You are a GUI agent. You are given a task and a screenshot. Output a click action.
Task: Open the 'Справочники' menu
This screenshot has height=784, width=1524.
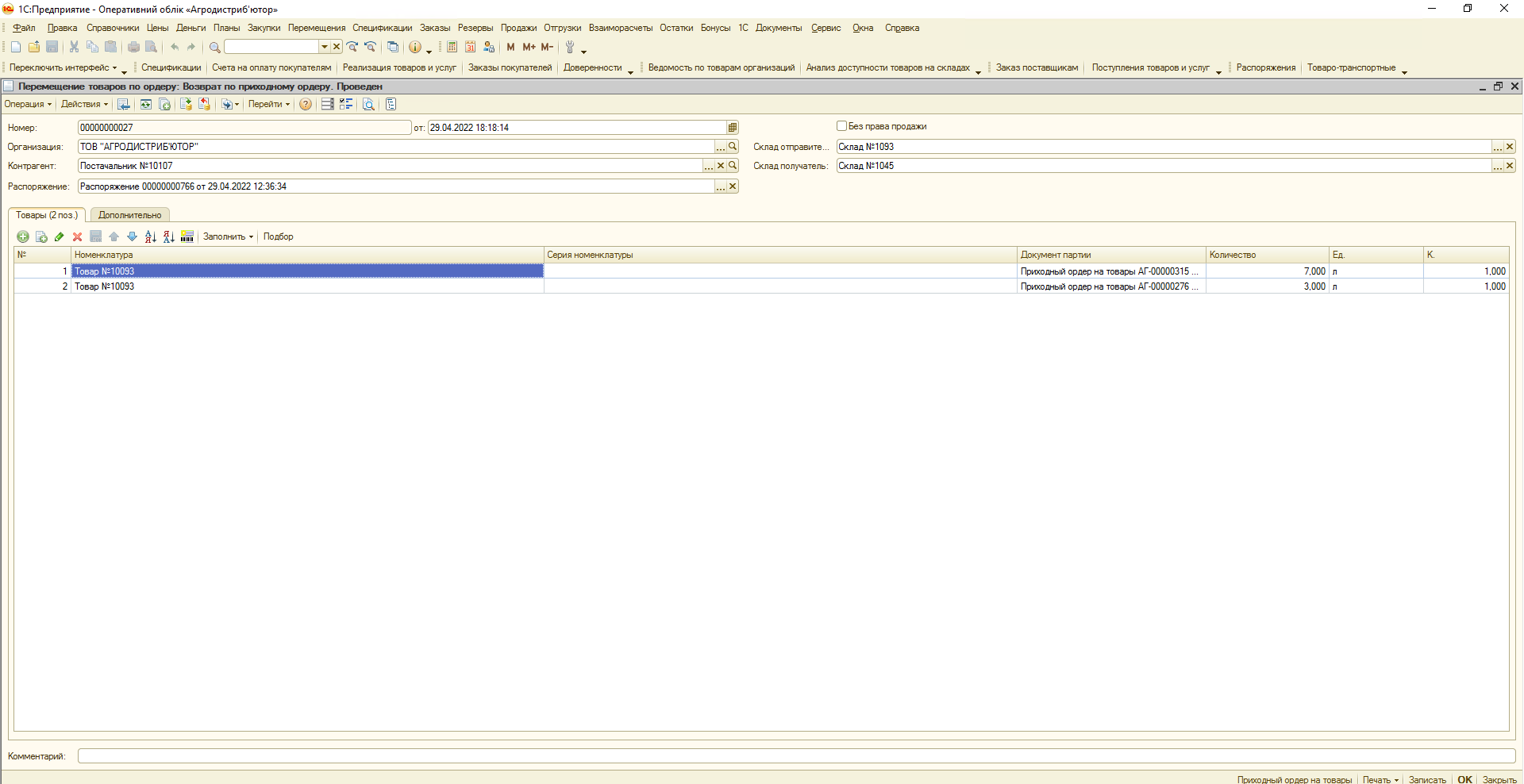pyautogui.click(x=112, y=28)
